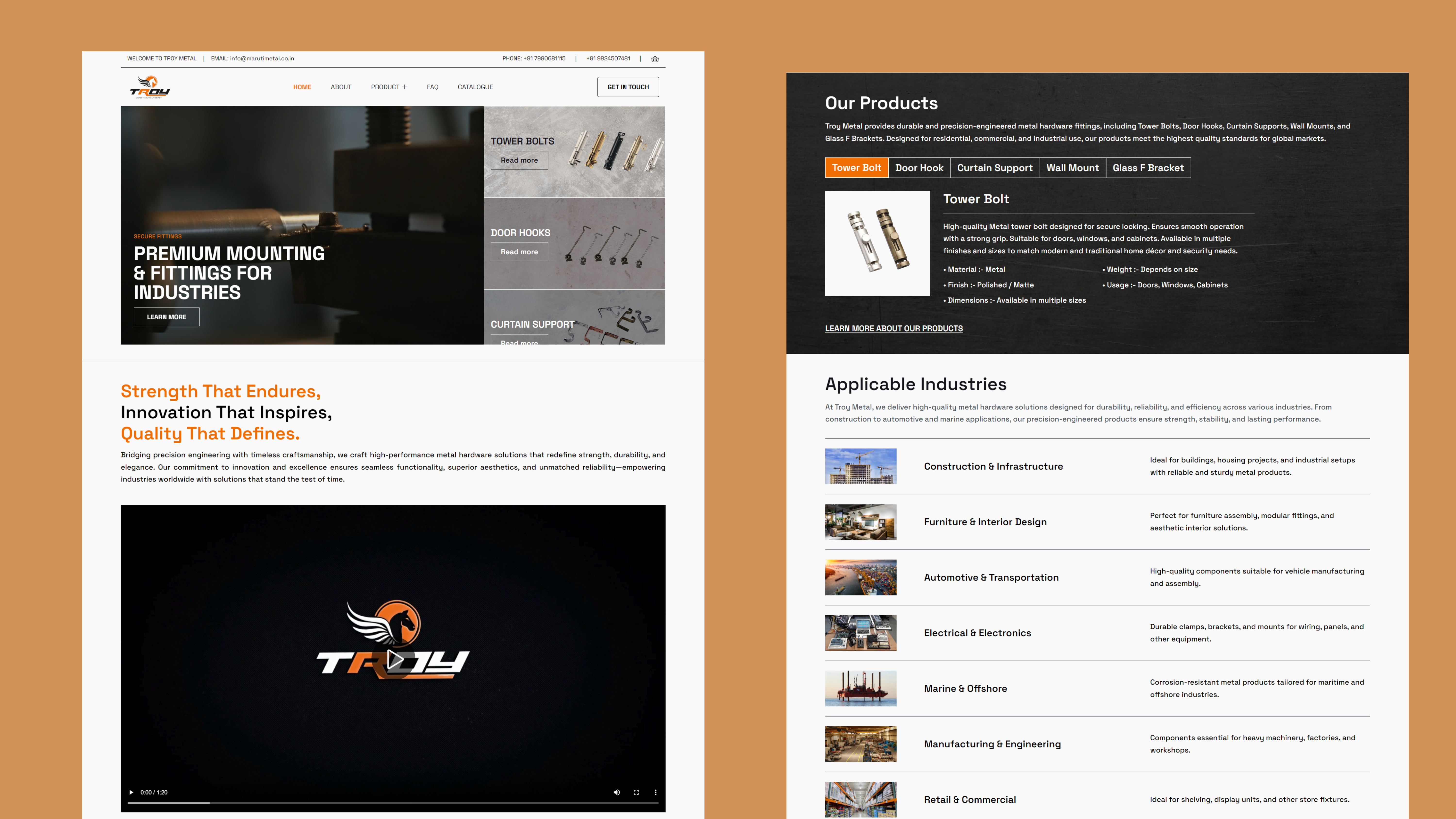Click the Marine & Offshore industry thumbnail
1456x819 pixels.
860,688
